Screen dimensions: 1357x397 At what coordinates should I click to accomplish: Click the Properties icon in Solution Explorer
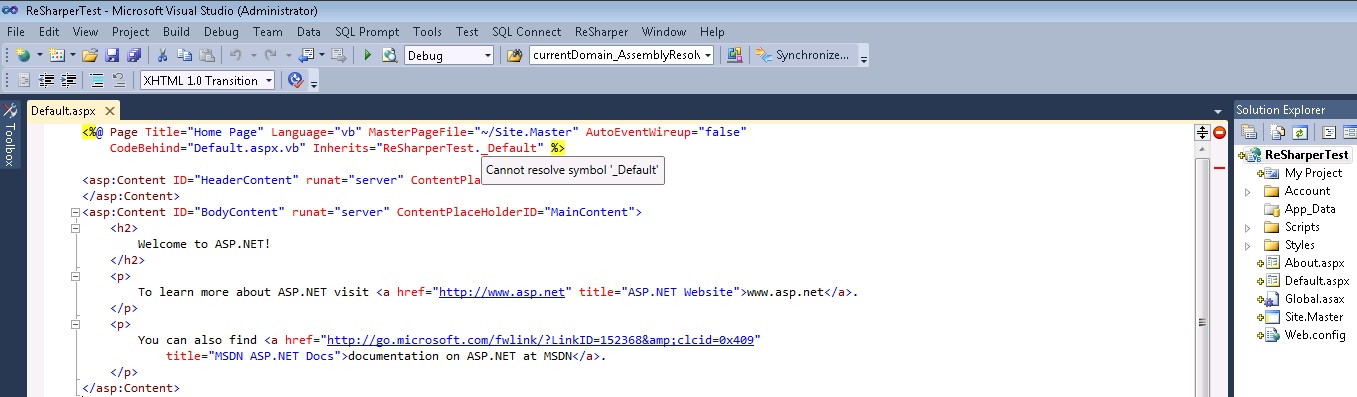coord(1249,132)
